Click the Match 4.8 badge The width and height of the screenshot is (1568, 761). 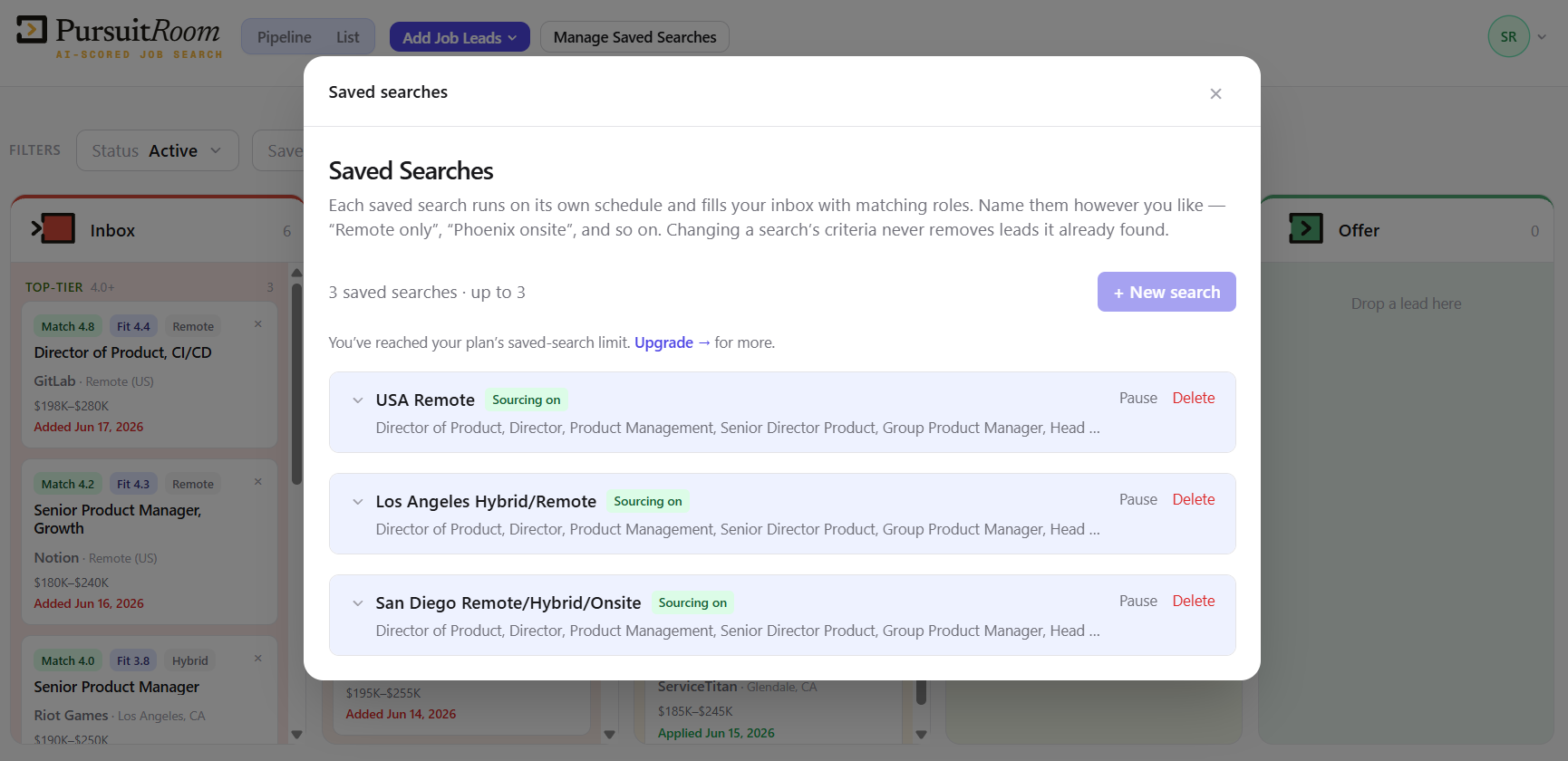68,326
